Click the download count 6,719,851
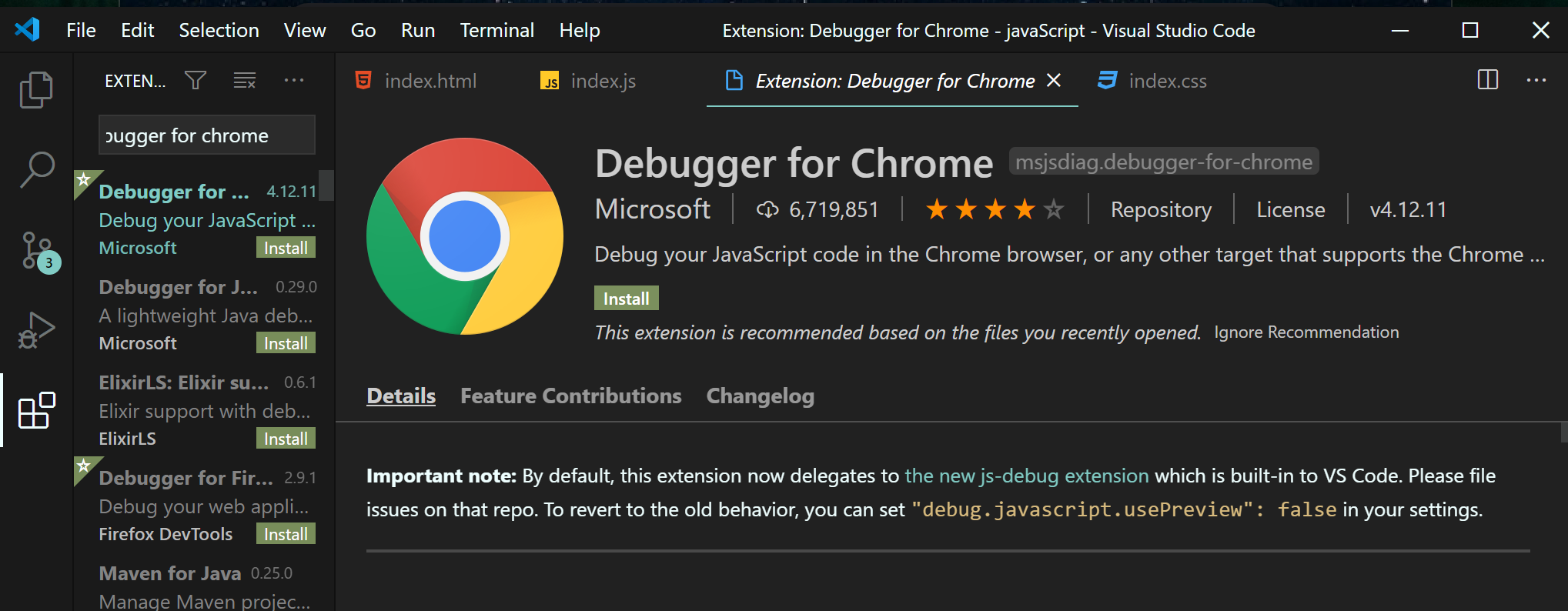Screen dimensions: 1568x611 [x=817, y=209]
